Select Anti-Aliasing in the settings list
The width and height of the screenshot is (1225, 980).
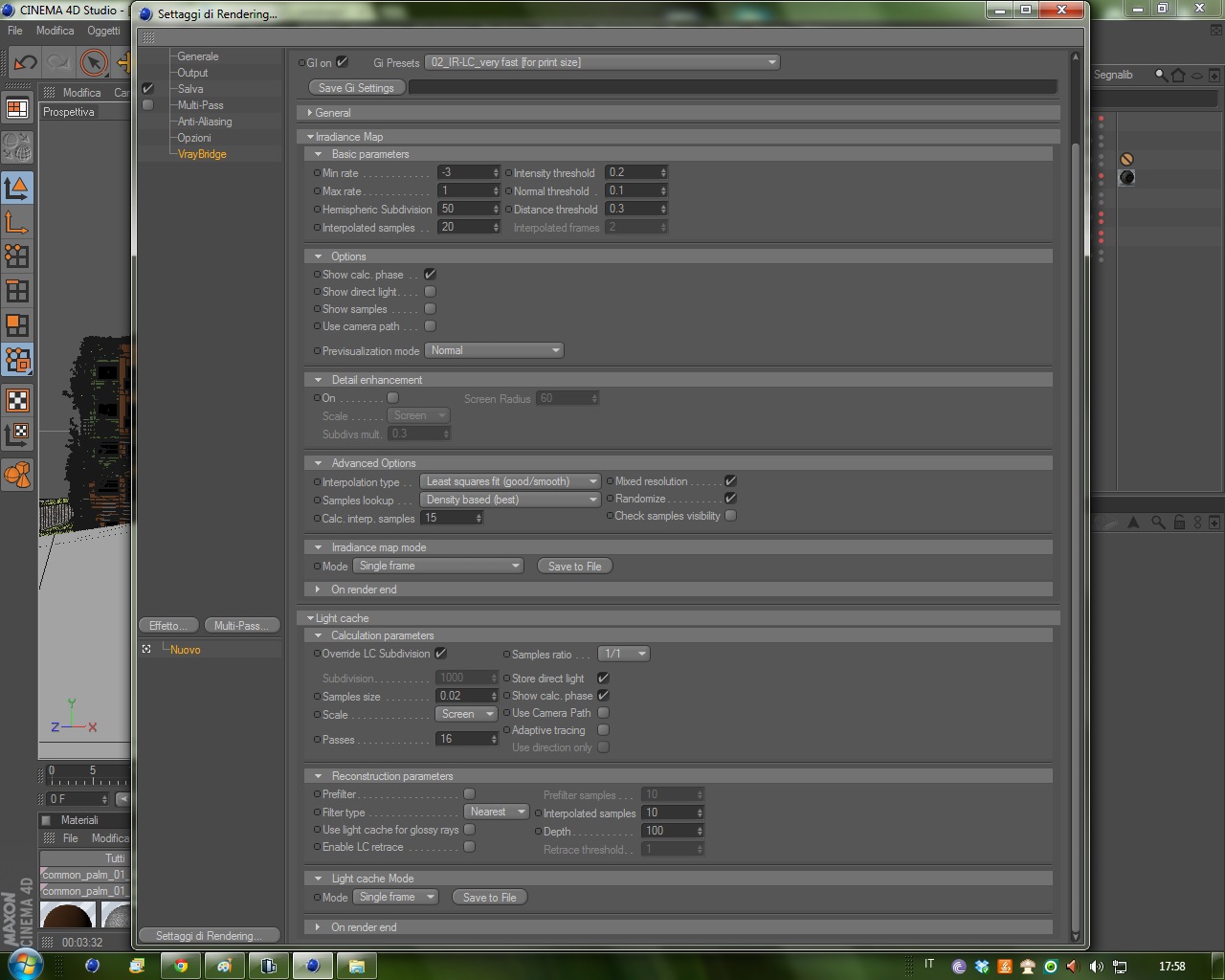click(x=205, y=122)
